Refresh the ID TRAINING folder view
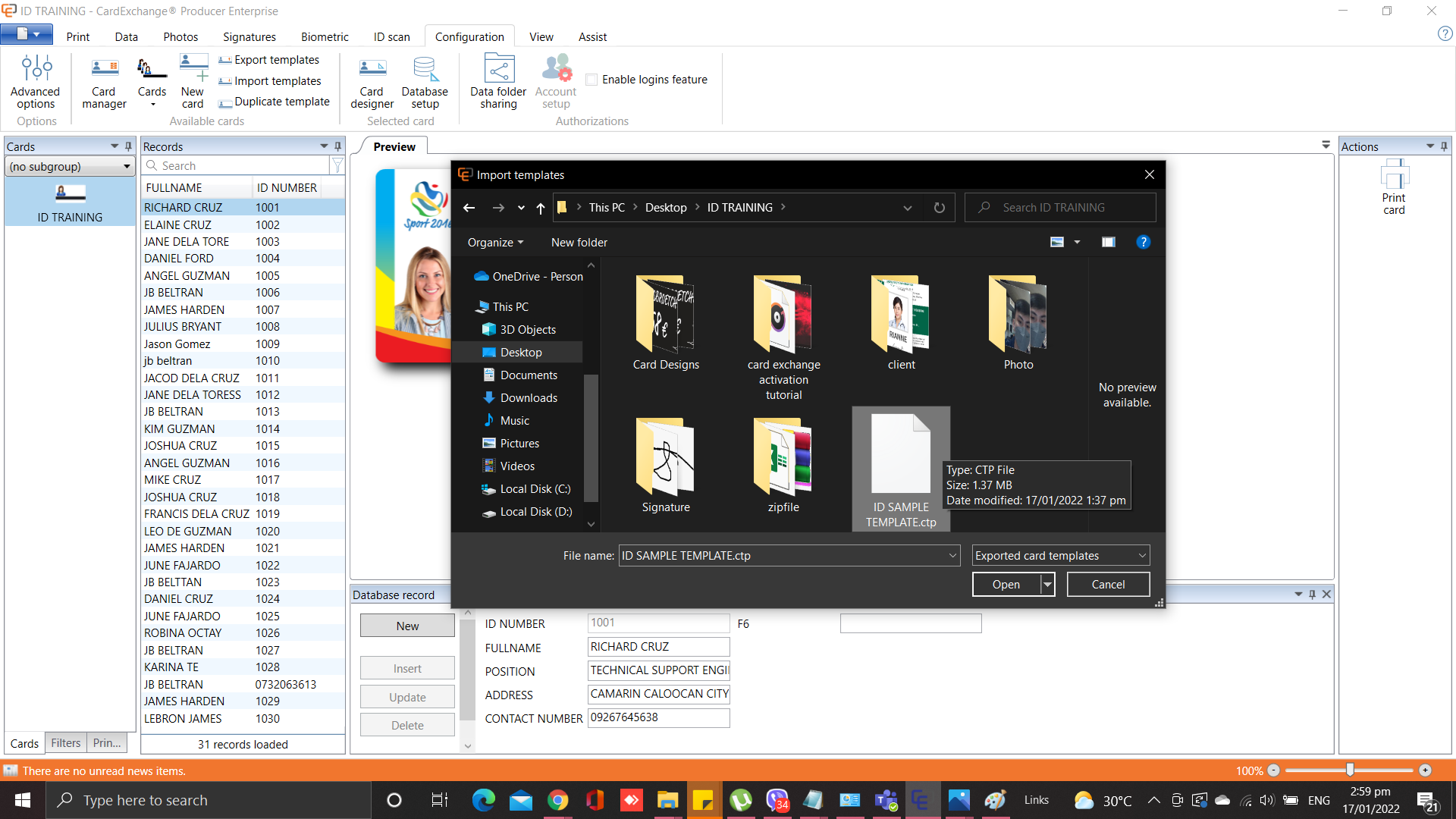The width and height of the screenshot is (1456, 819). pos(940,208)
